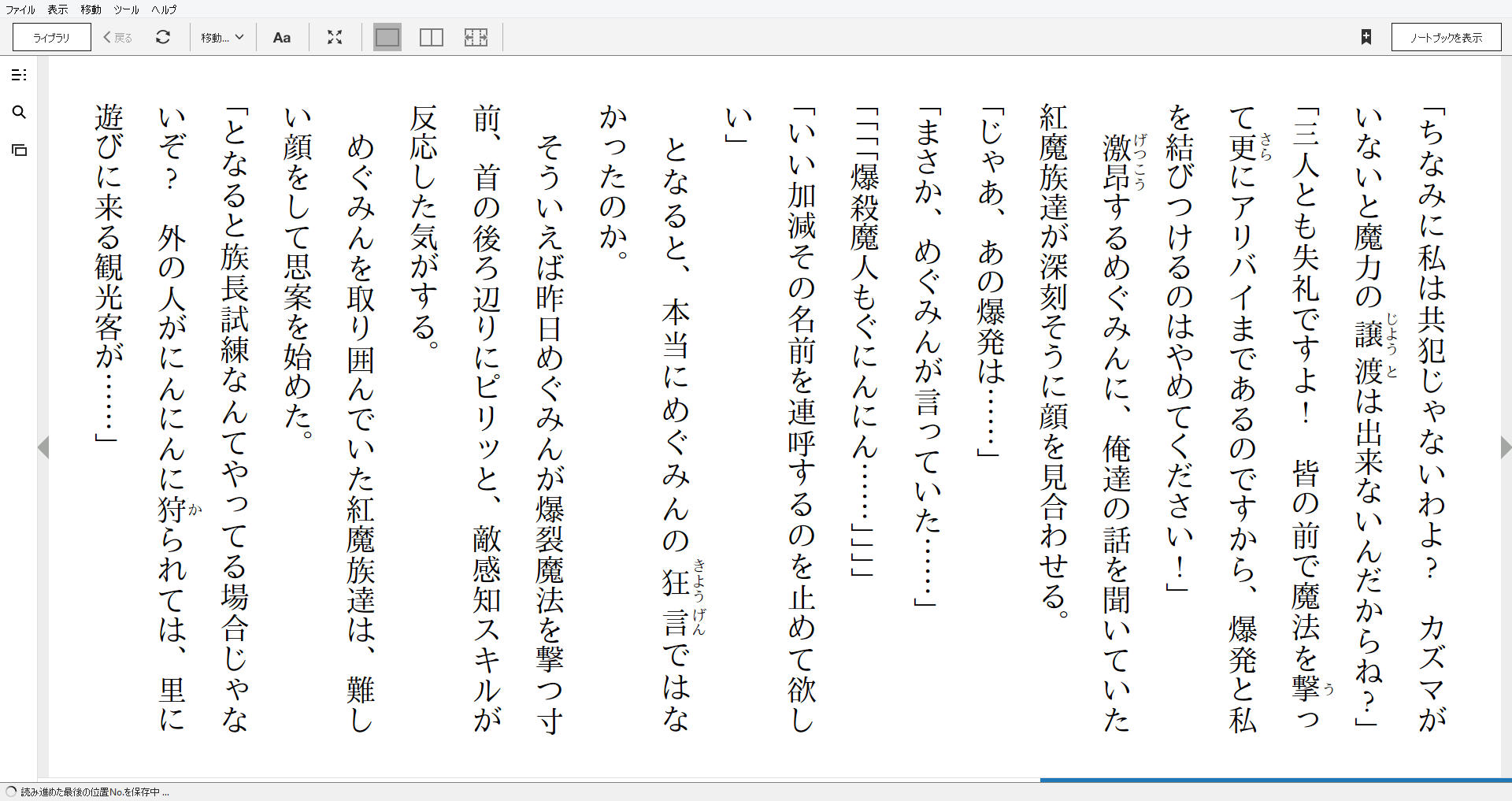Click the line 反応した気がする。
This screenshot has height=801, width=1512.
click(x=424, y=227)
